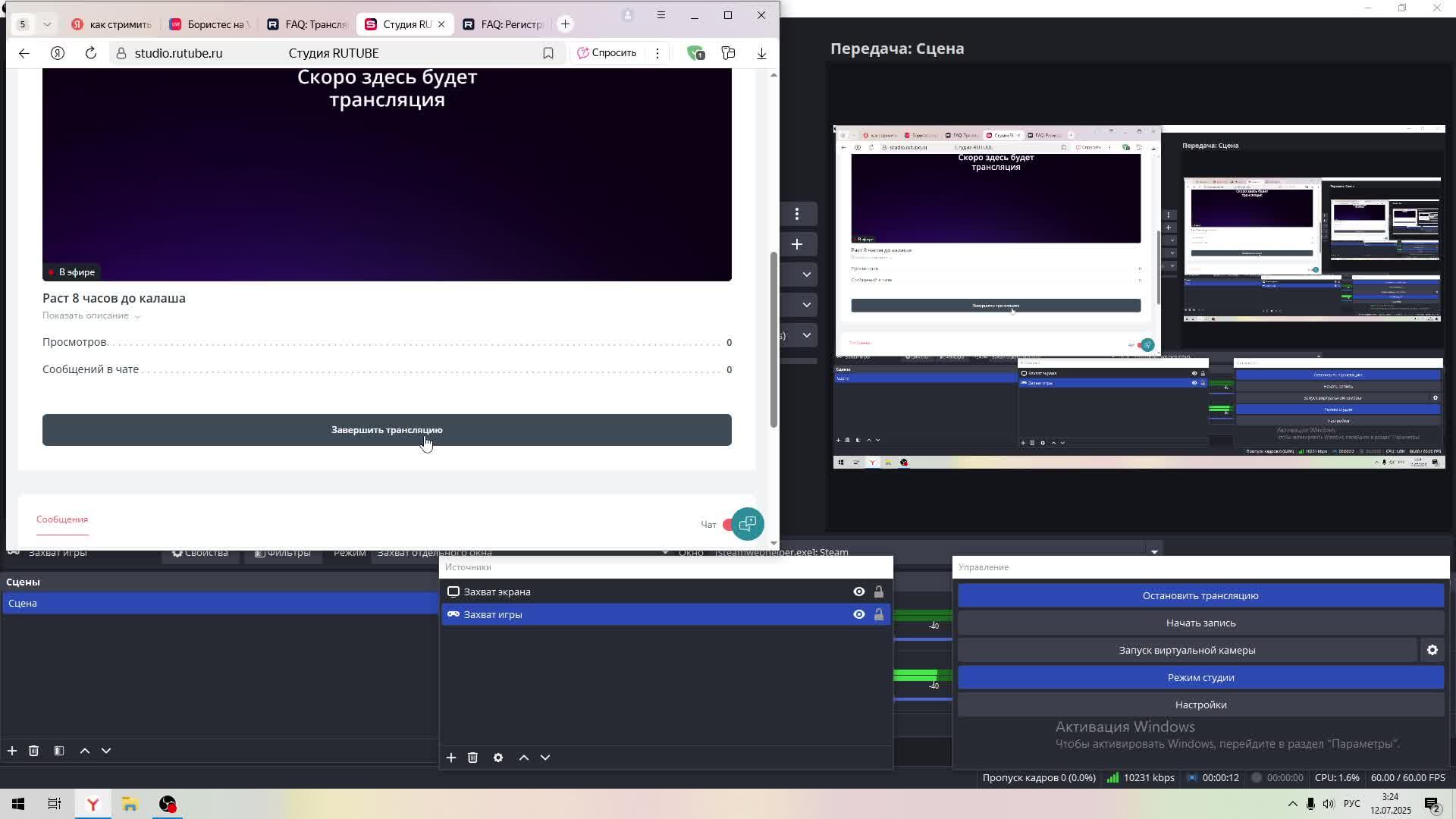Go back in the browser
Screen dimensions: 1456x819
click(24, 53)
